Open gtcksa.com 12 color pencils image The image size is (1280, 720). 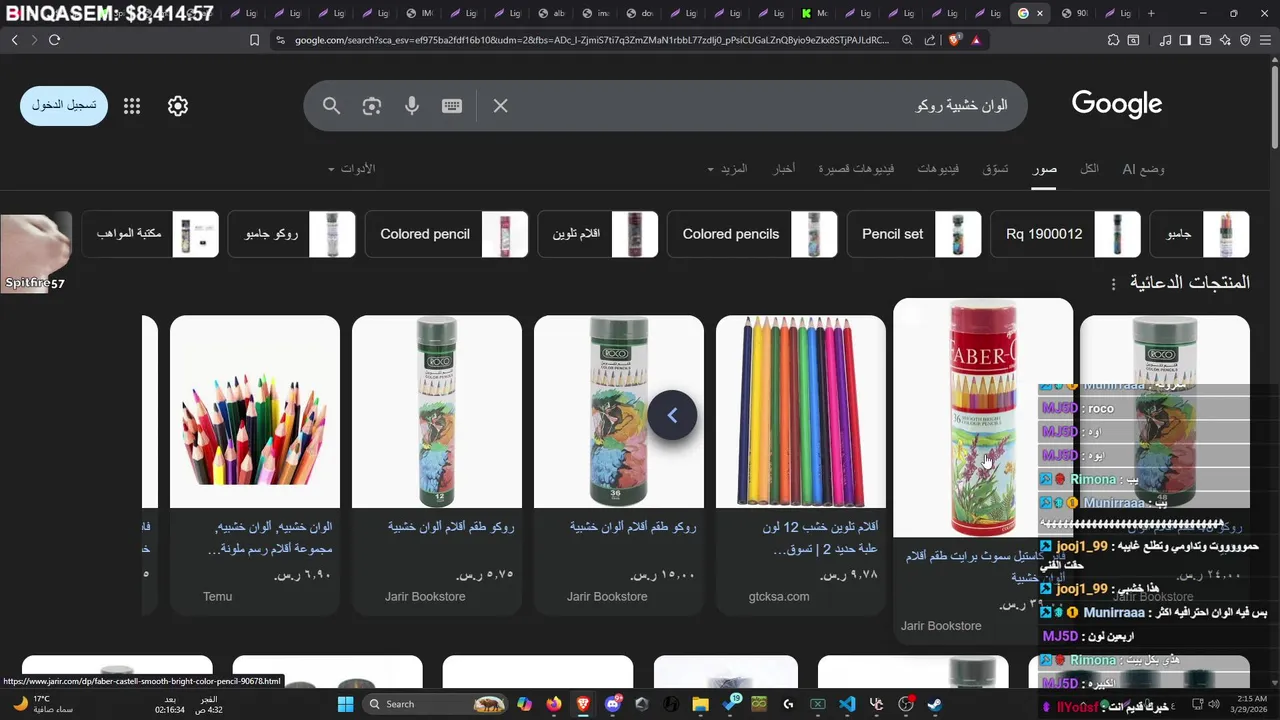click(801, 412)
